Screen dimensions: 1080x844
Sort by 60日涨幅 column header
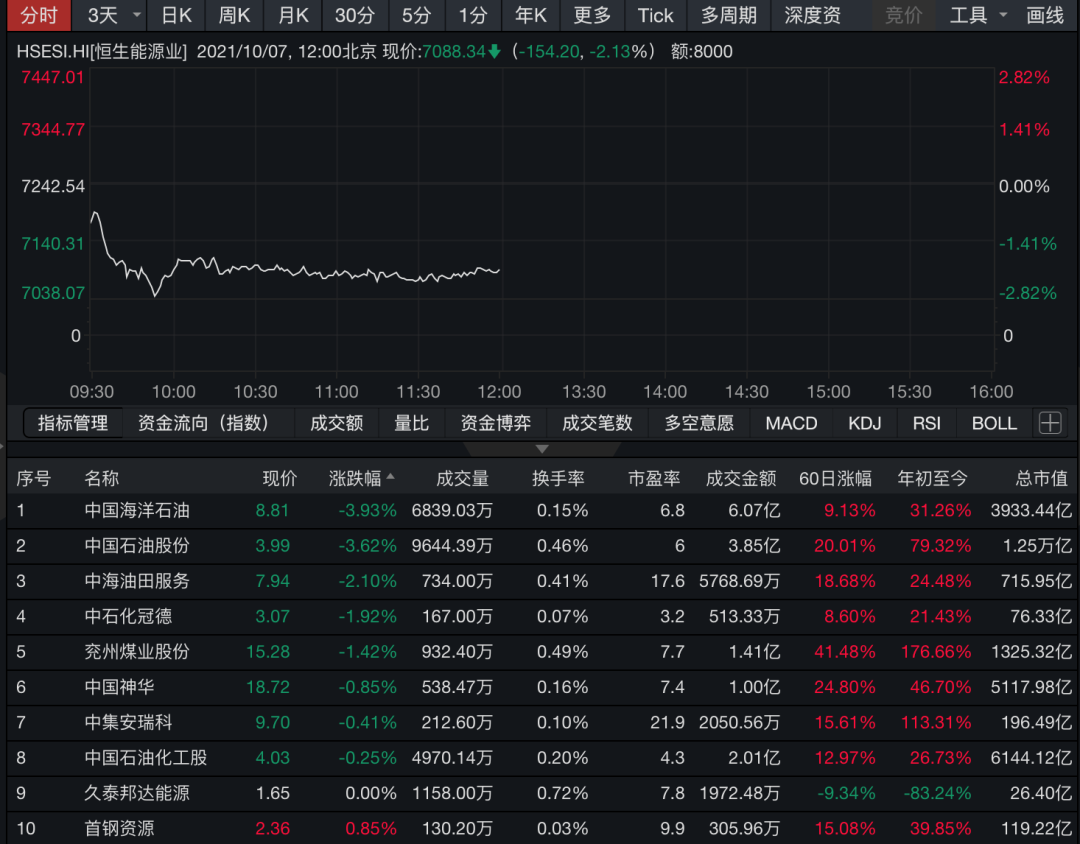(835, 478)
